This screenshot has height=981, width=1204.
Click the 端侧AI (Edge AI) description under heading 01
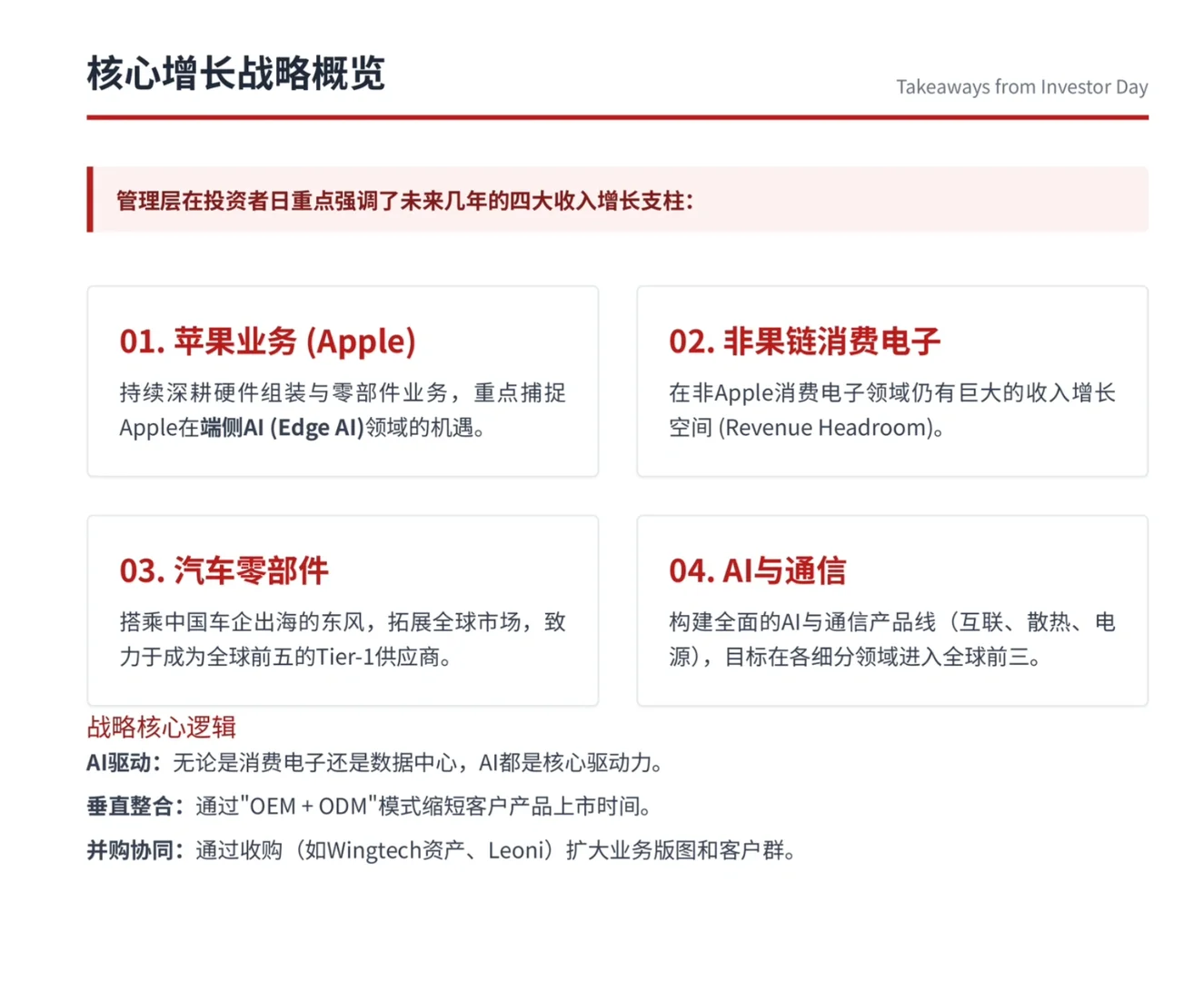pos(343,411)
